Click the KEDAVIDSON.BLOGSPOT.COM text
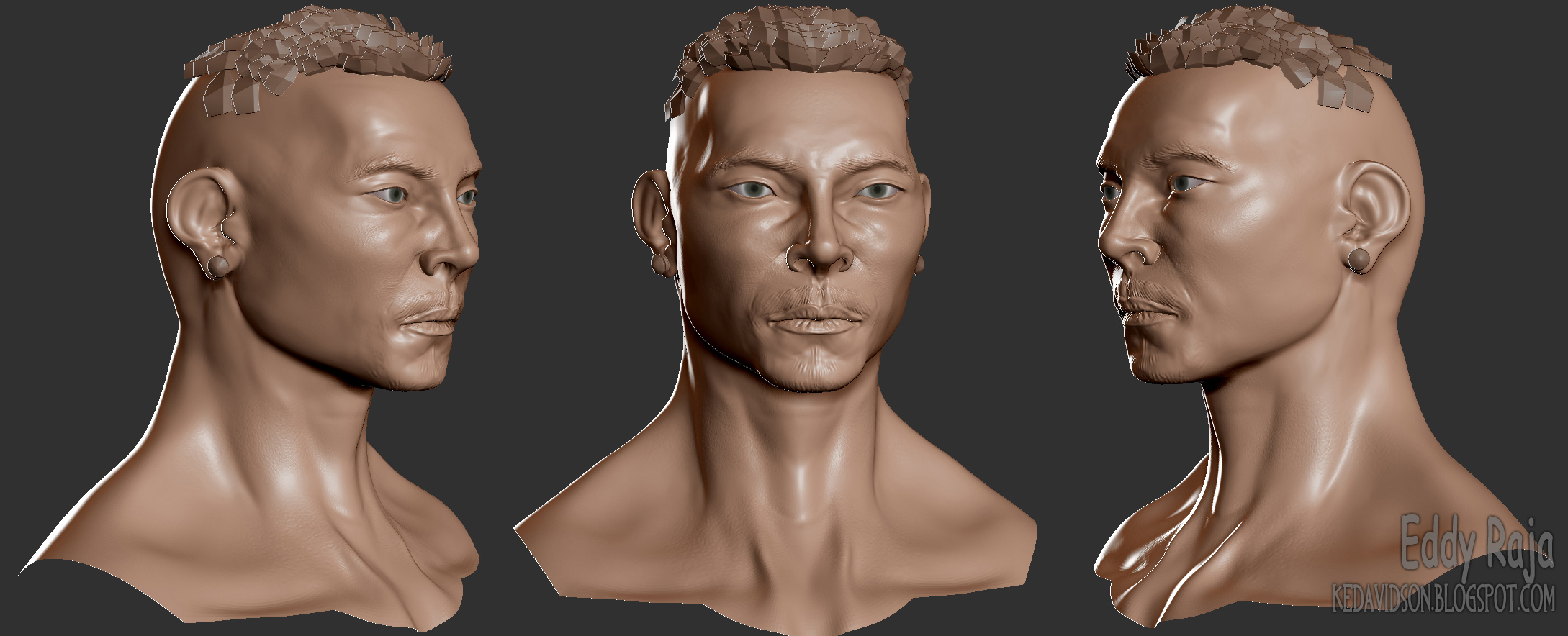The width and height of the screenshot is (1568, 636). [x=1443, y=599]
